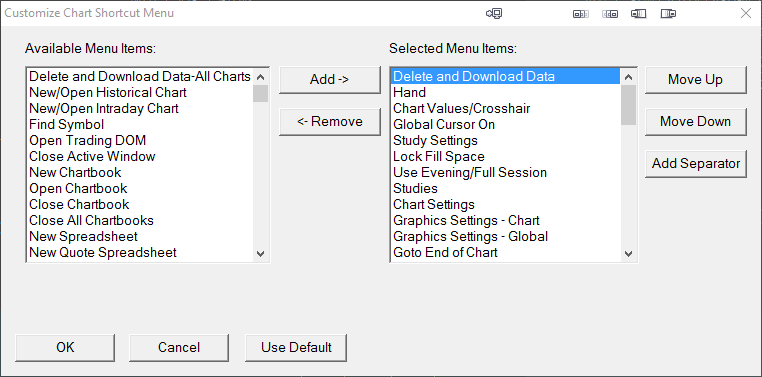Select 'Hand' in selected menu items
The width and height of the screenshot is (762, 377).
pos(506,92)
